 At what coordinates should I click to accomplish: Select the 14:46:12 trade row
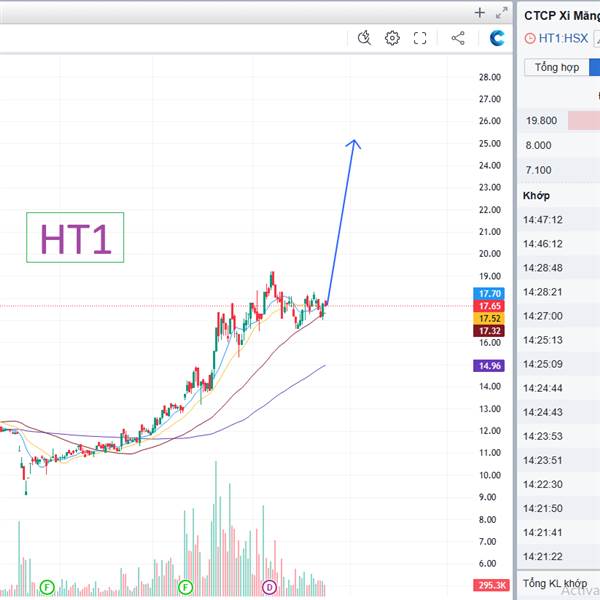[x=559, y=244]
